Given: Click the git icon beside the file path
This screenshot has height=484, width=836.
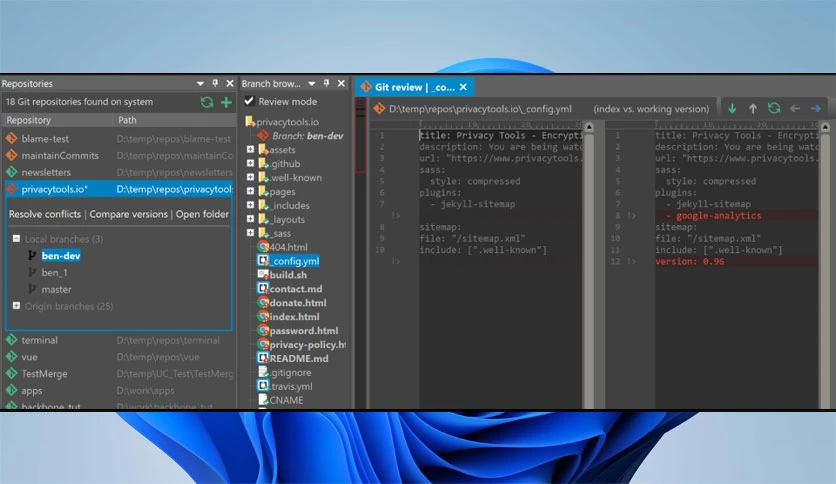Looking at the screenshot, I should 379,109.
